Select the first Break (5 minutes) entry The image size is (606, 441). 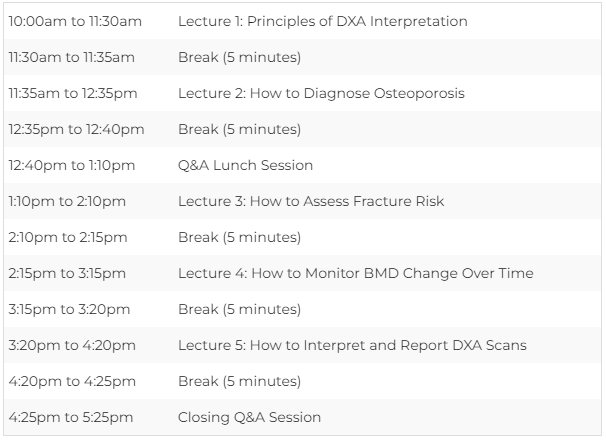(239, 57)
